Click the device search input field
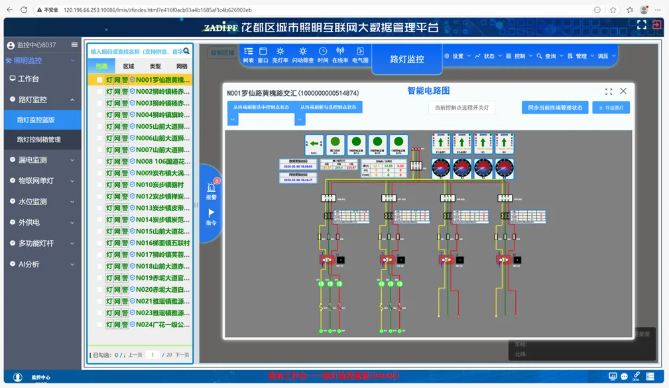Screen dimensions: 669x388 coord(136,52)
